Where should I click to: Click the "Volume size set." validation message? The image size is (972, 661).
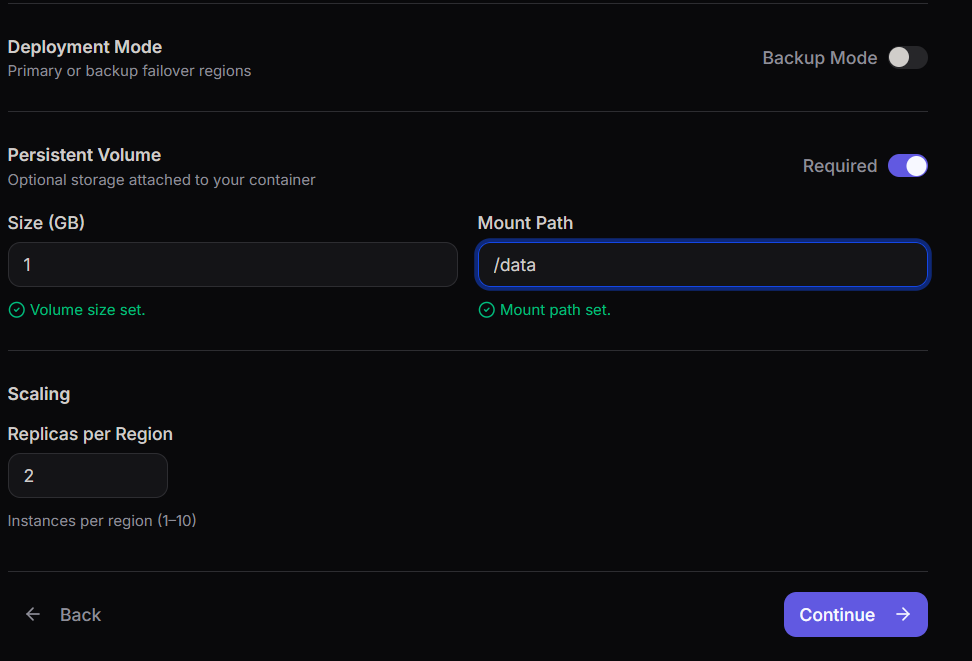[87, 310]
